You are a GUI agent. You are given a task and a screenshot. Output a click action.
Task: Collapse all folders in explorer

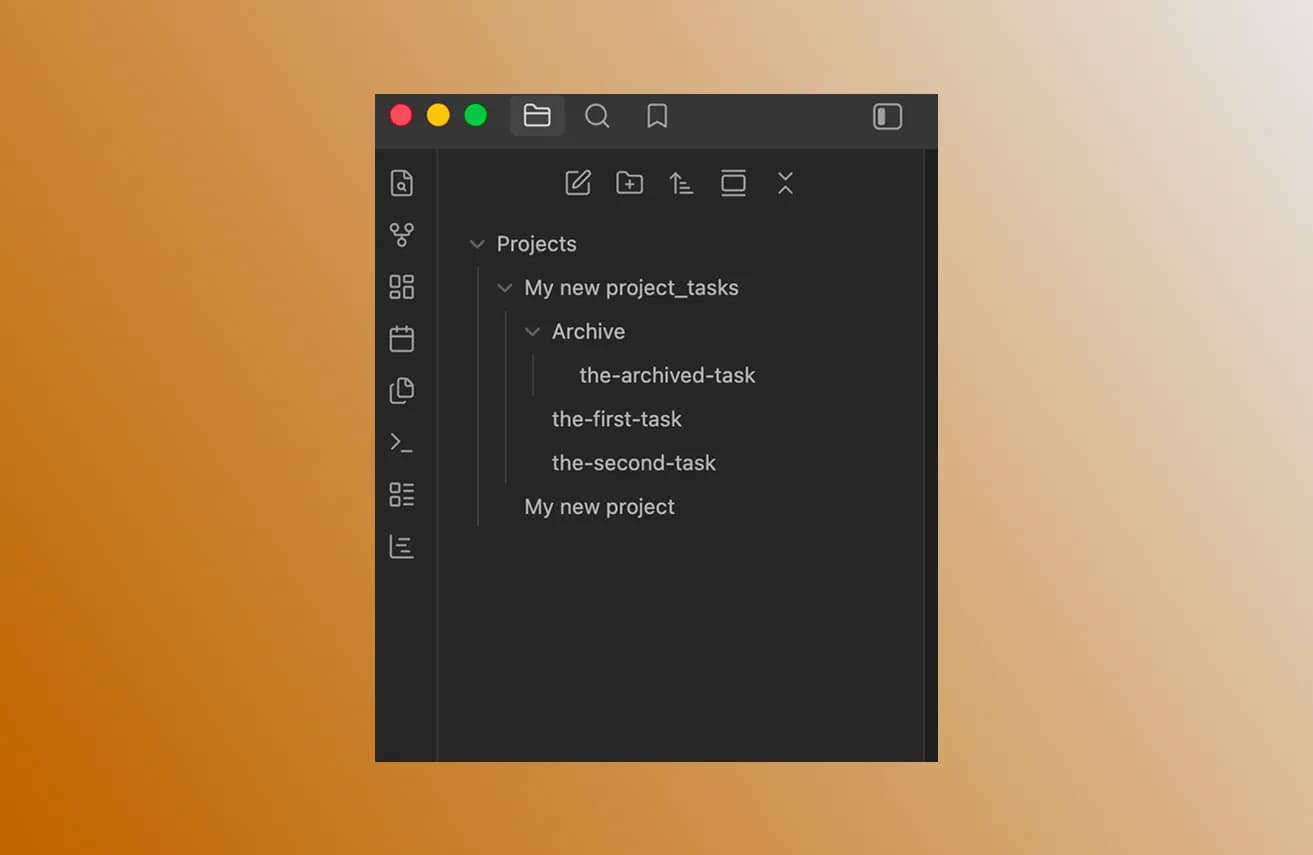click(785, 183)
